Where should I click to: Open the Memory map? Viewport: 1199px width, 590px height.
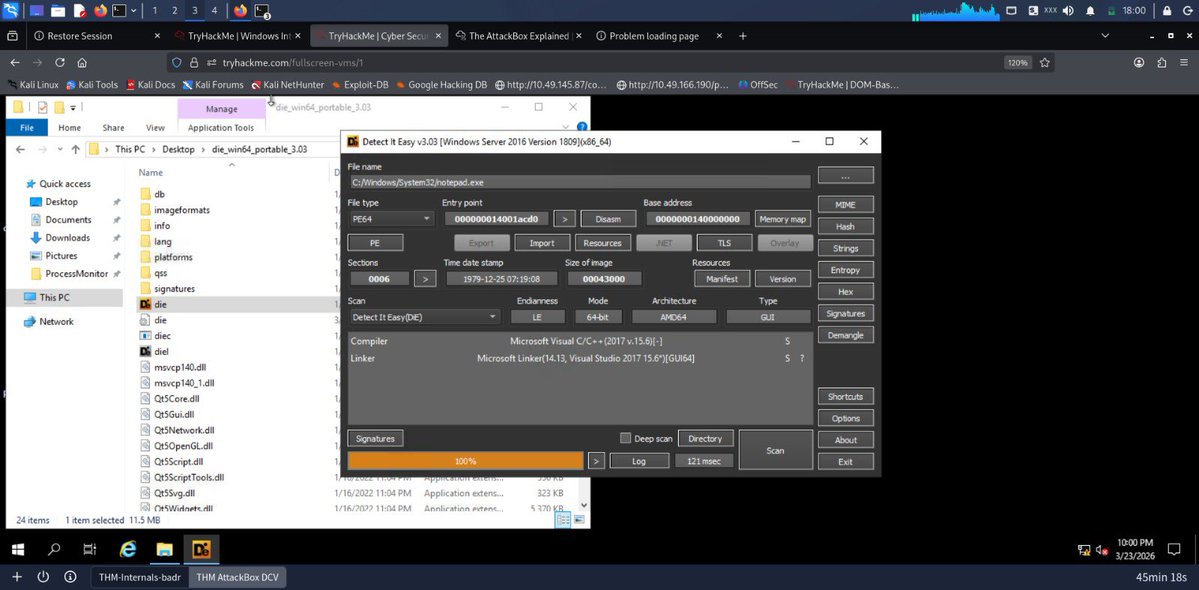pos(782,219)
